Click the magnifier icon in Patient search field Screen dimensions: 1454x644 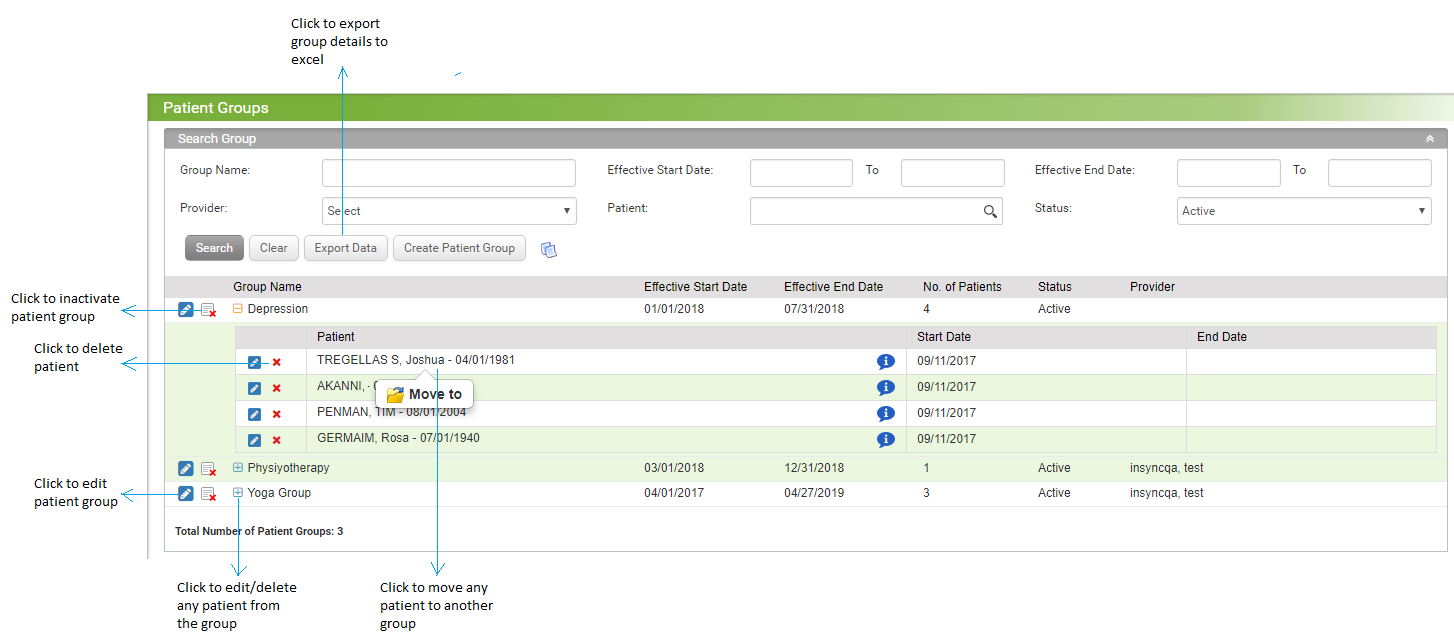click(990, 211)
